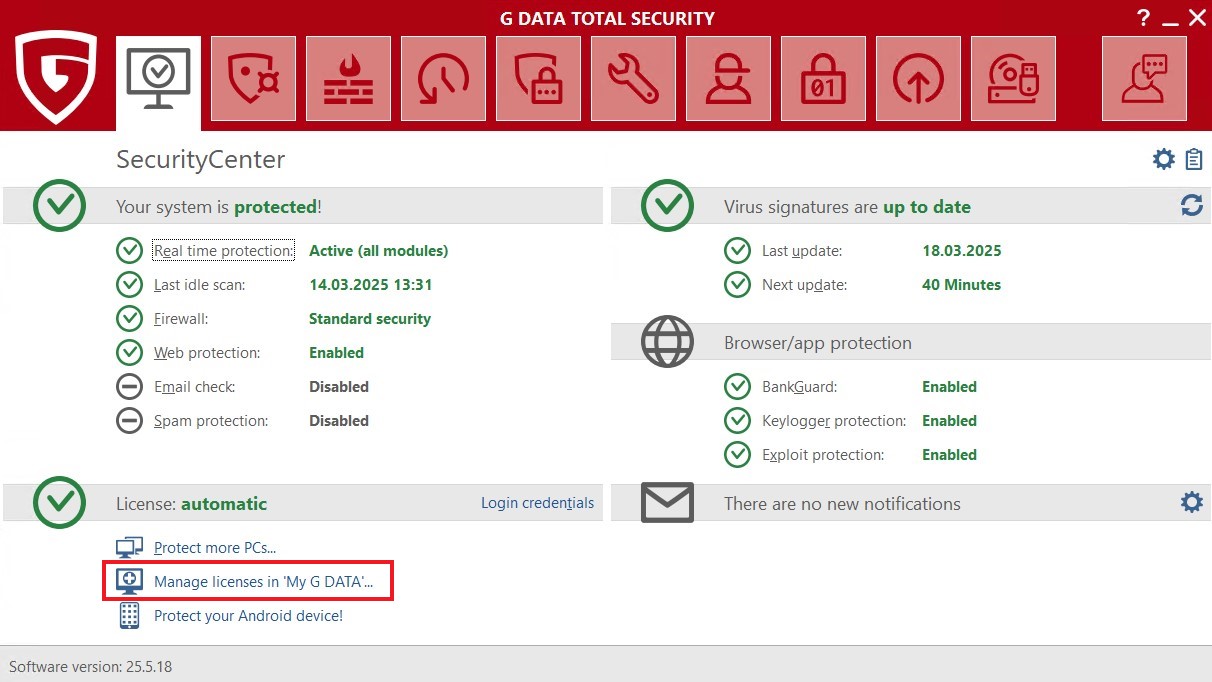This screenshot has width=1212, height=682.
Task: Click the Keylogger protection entry
Action: [x=834, y=421]
